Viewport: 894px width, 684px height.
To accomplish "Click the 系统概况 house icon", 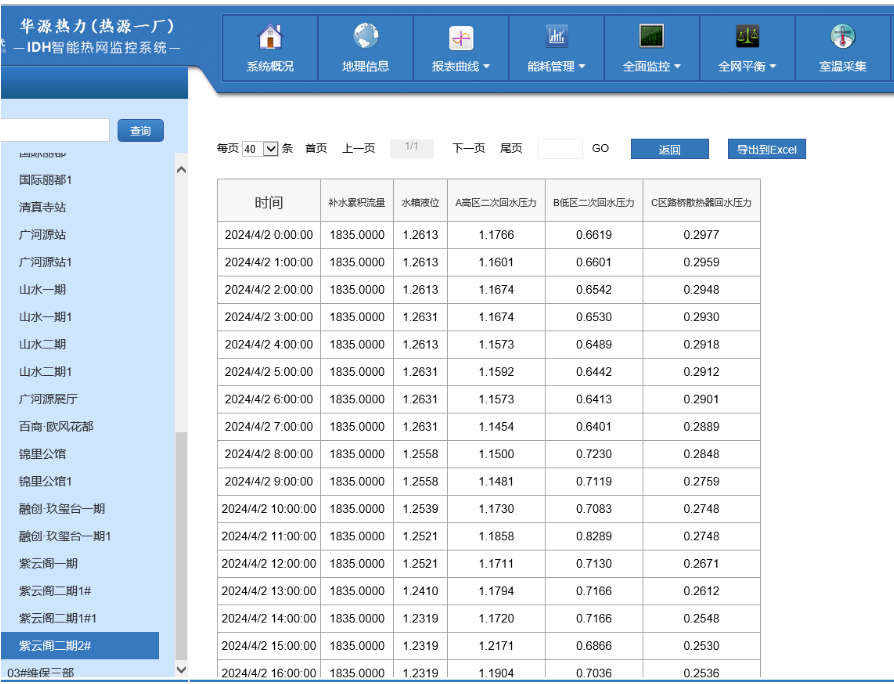I will click(270, 37).
